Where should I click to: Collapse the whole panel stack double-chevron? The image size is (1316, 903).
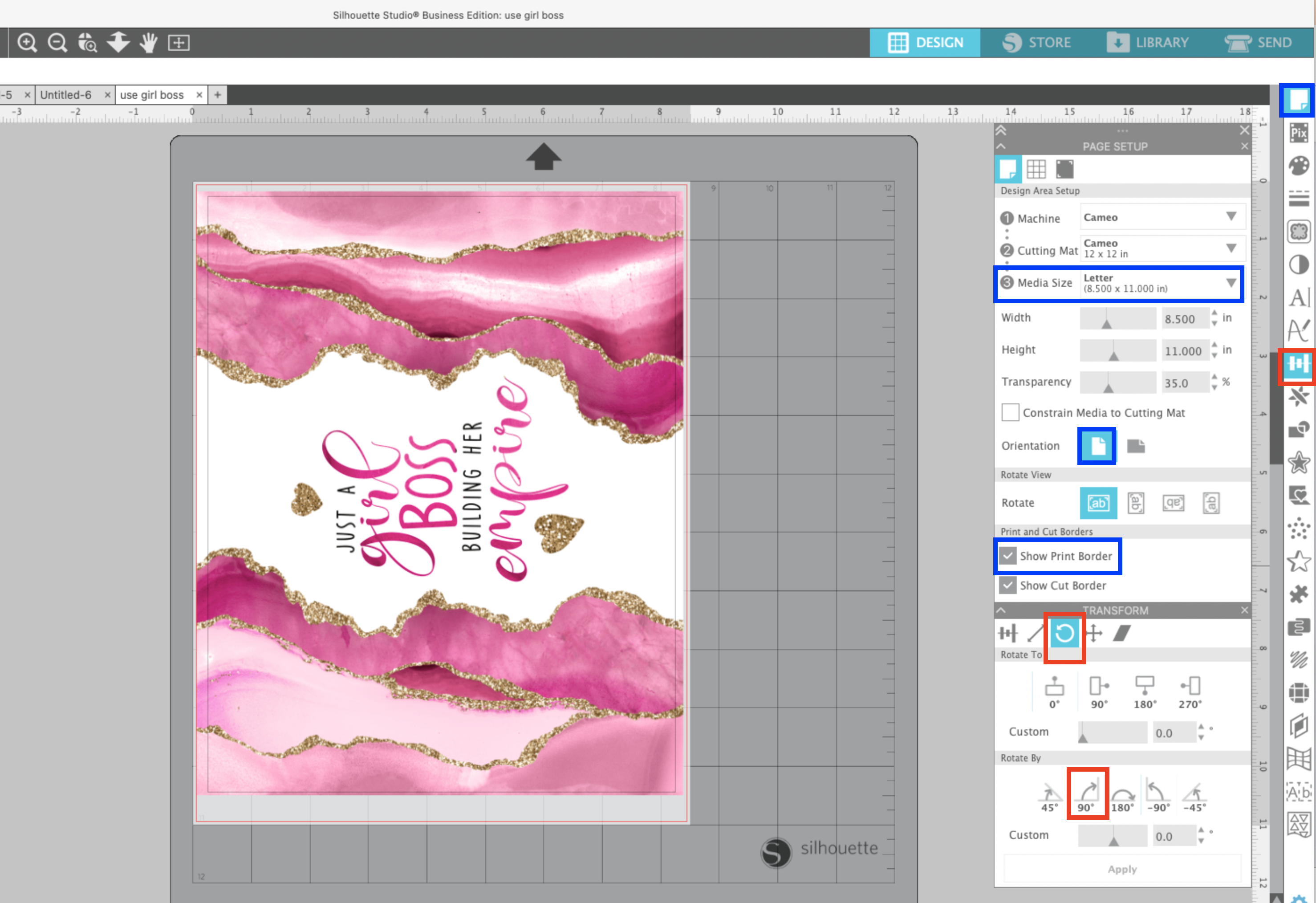1001,131
